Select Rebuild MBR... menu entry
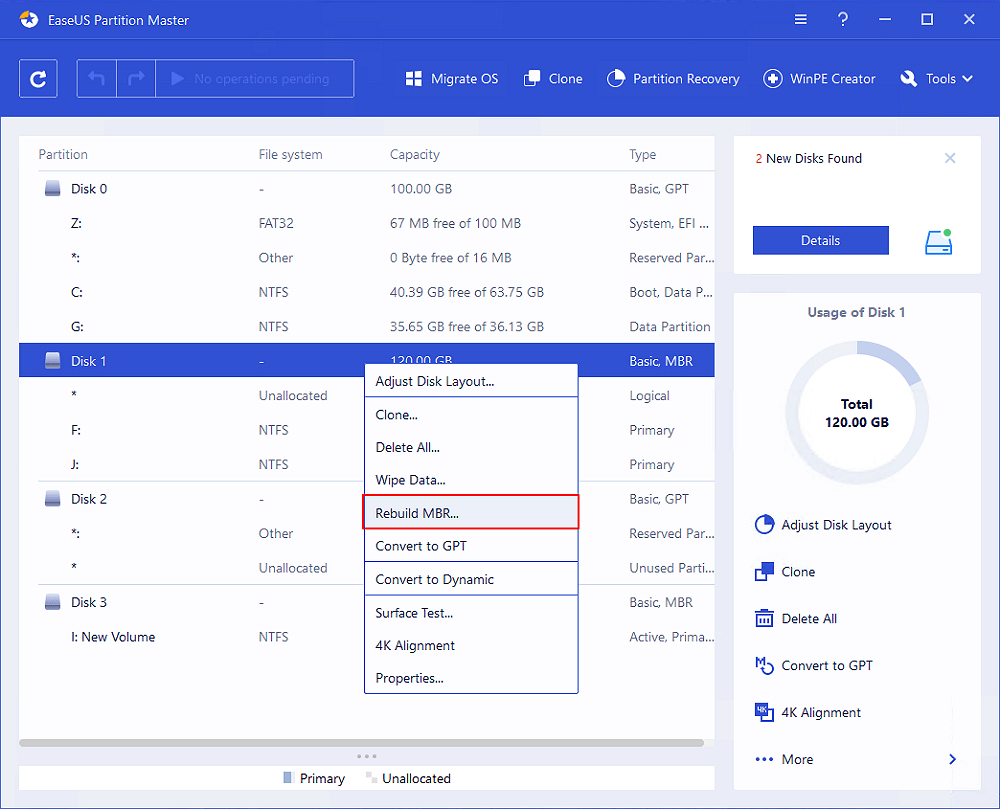The height and width of the screenshot is (809, 1000). click(x=471, y=513)
